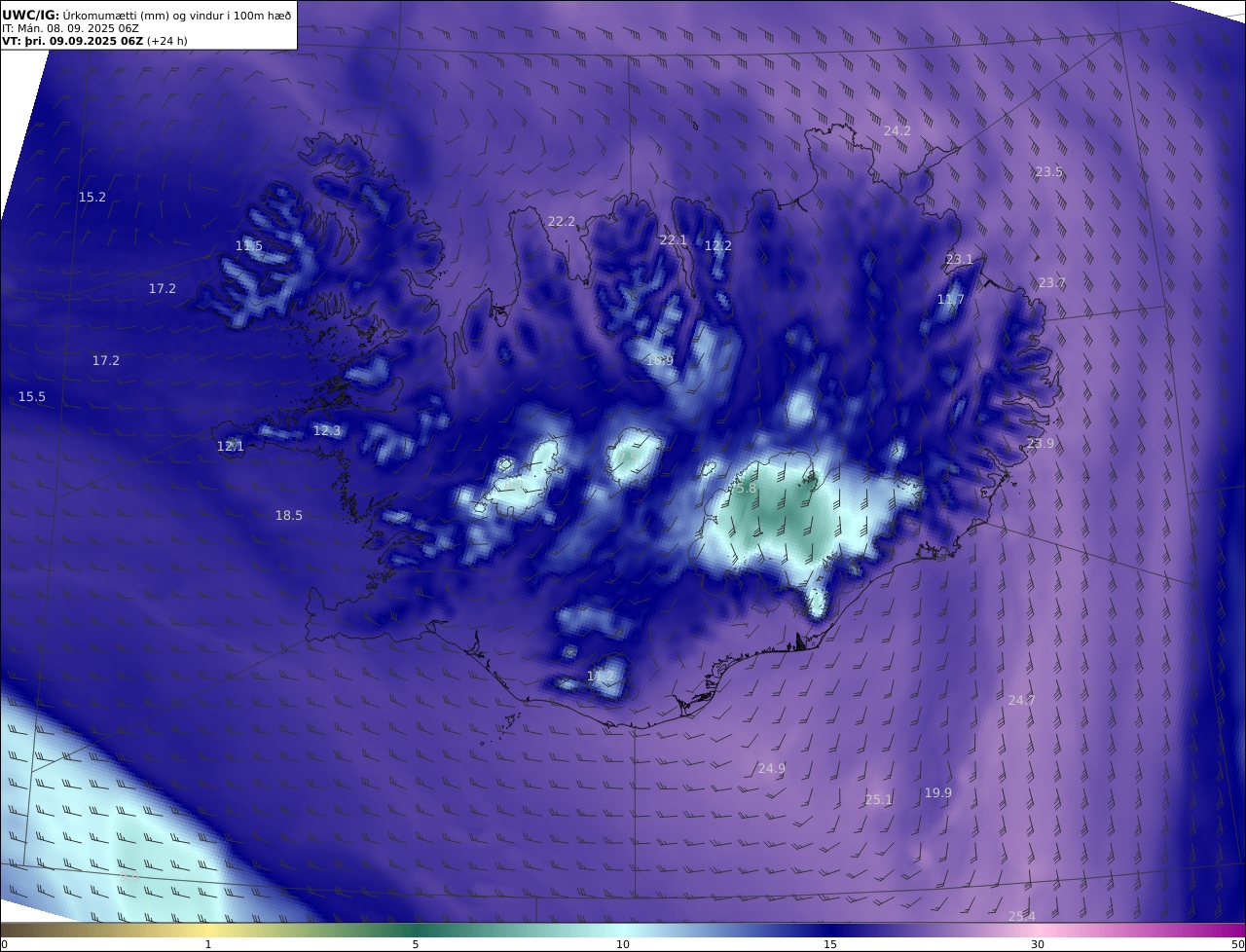
Task: Pick the 12.3 value label
Action: (327, 430)
